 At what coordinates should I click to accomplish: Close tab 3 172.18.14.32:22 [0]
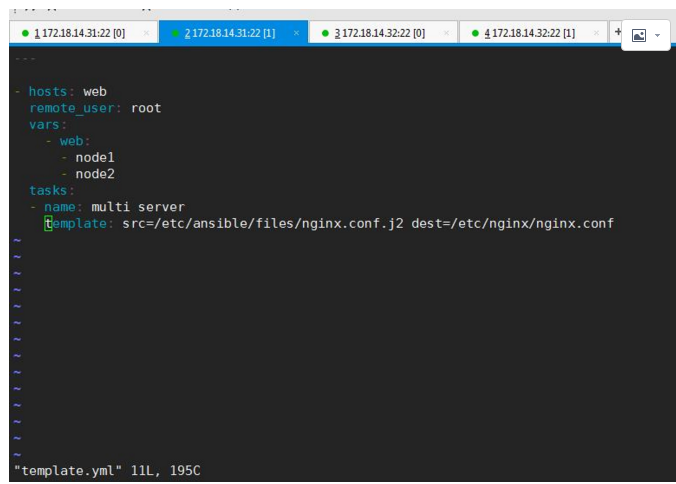(447, 33)
